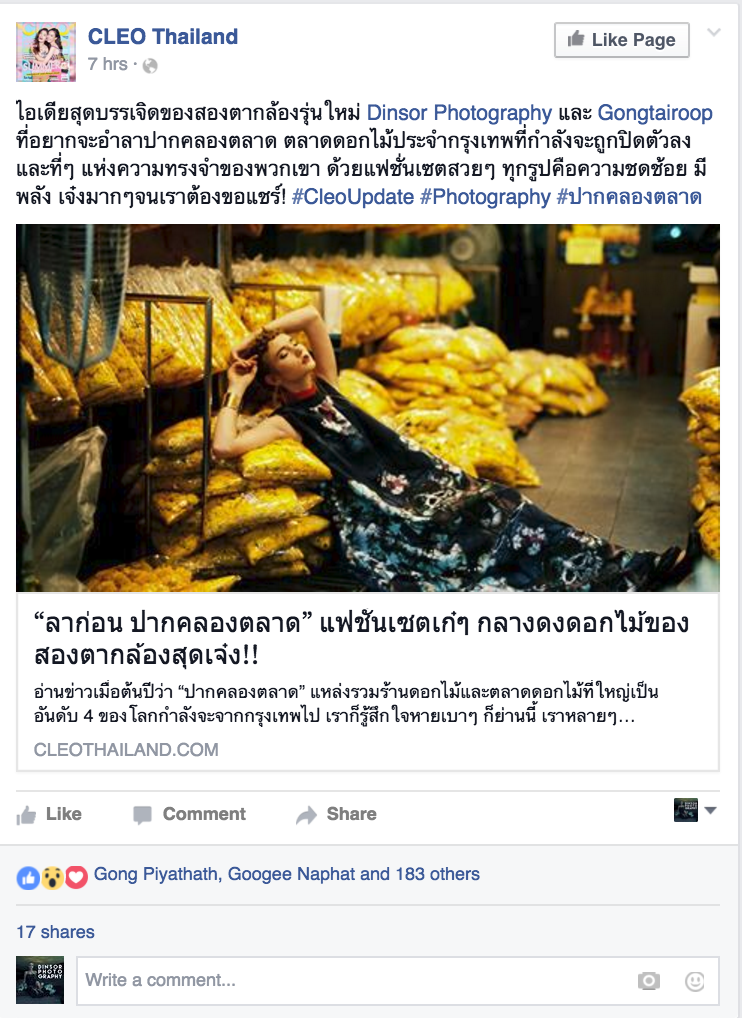
Task: Click the blue Like reaction icon
Action: tap(28, 878)
